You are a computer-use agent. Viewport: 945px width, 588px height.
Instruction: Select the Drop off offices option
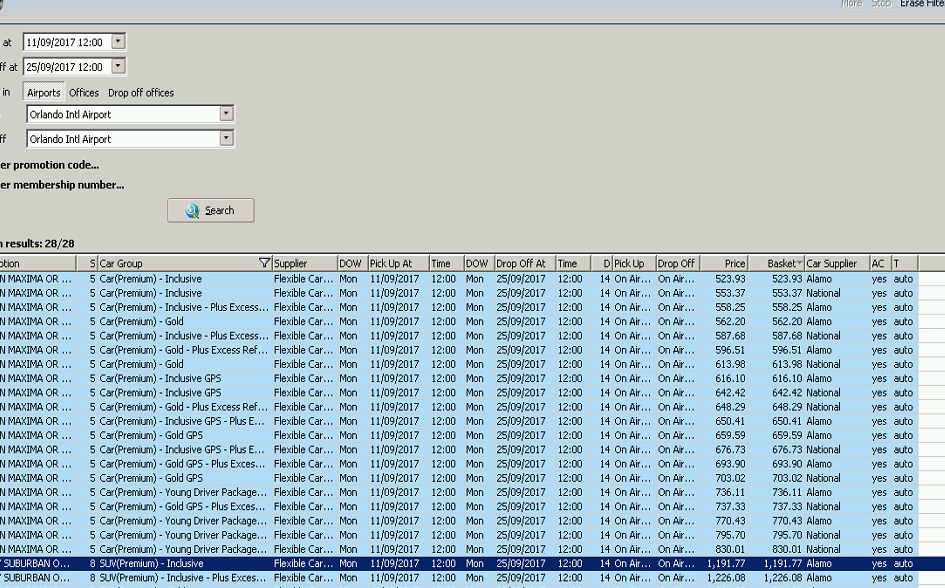(141, 93)
